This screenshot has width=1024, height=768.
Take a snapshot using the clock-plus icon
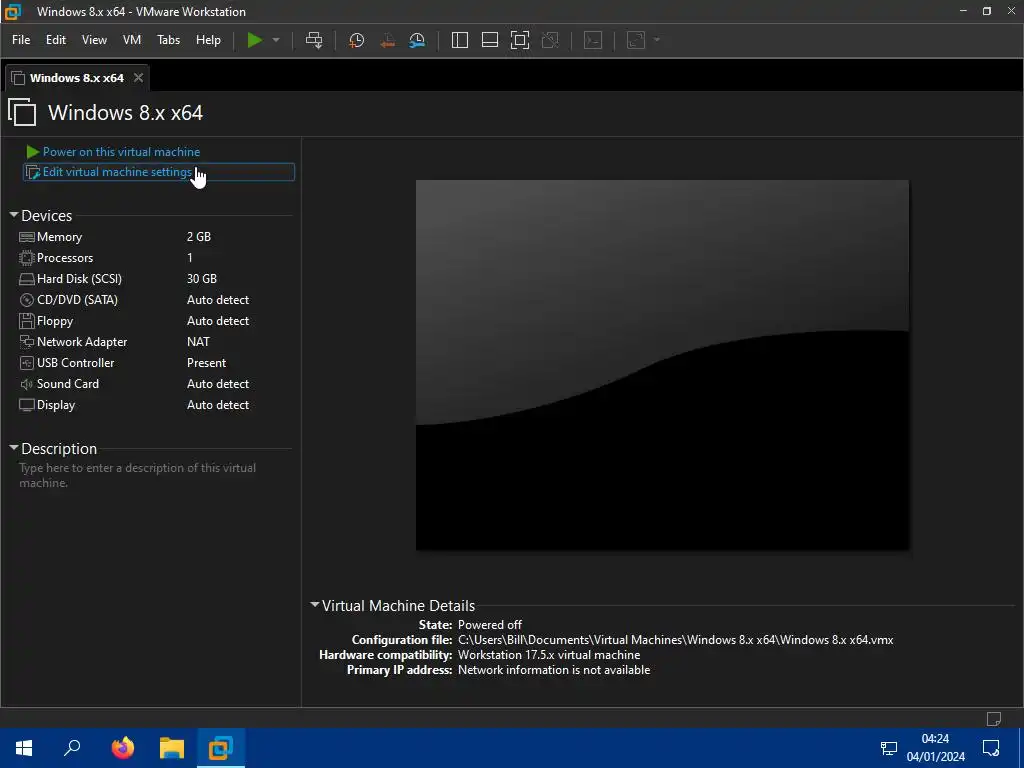(x=357, y=40)
